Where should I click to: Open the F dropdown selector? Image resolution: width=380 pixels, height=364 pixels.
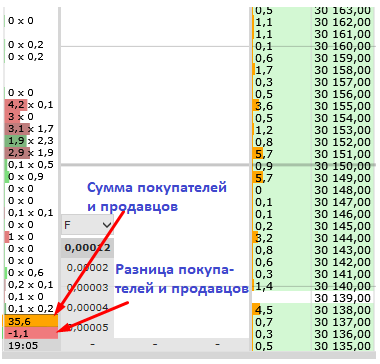pyautogui.click(x=87, y=225)
